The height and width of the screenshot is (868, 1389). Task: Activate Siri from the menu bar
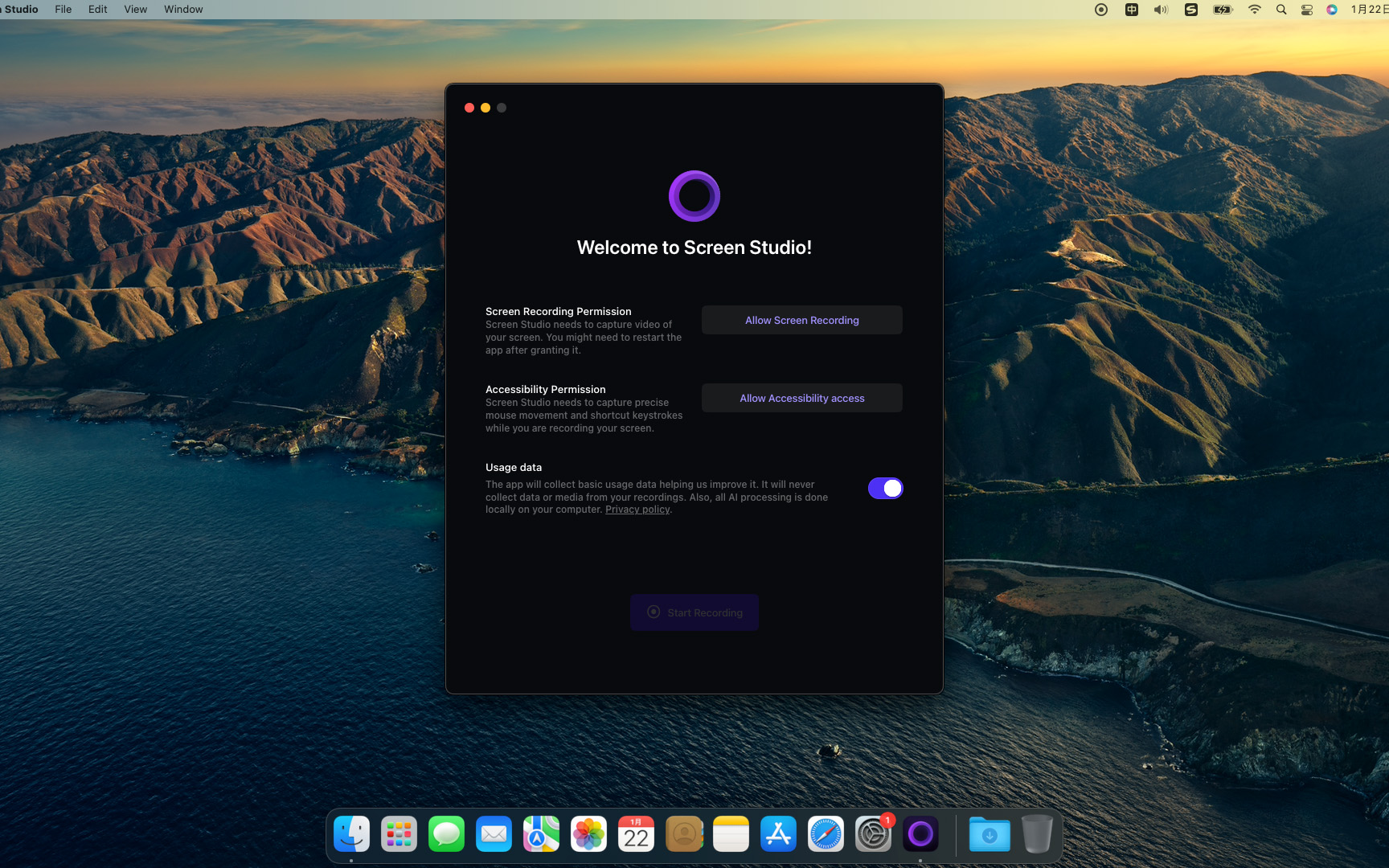(1331, 9)
